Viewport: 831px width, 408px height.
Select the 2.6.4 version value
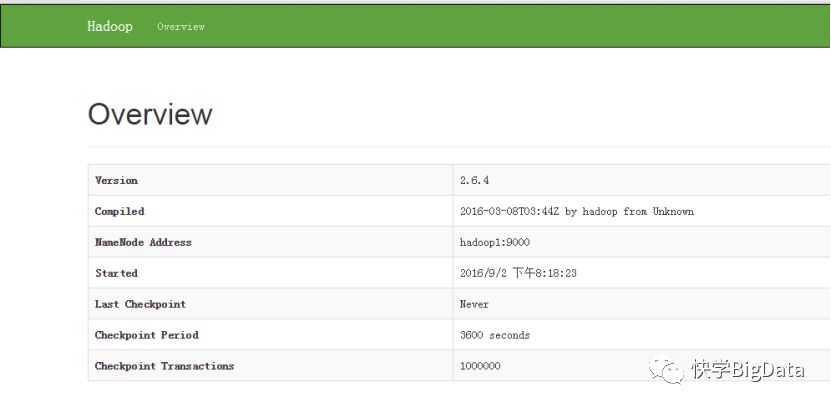click(x=474, y=180)
